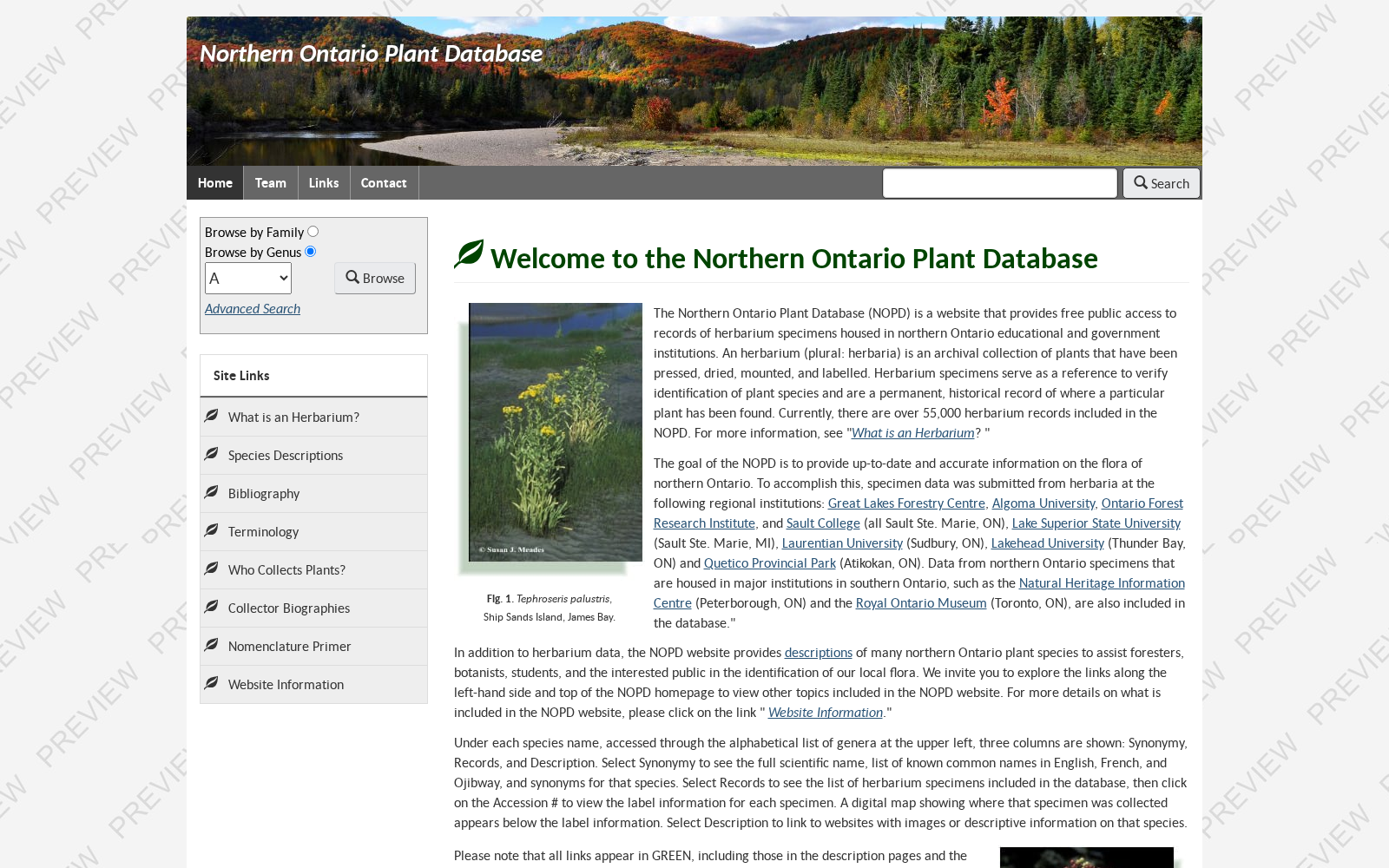Screen dimensions: 1389x868
Task: Click the Tephroseris palustris plant photo
Action: click(x=556, y=431)
